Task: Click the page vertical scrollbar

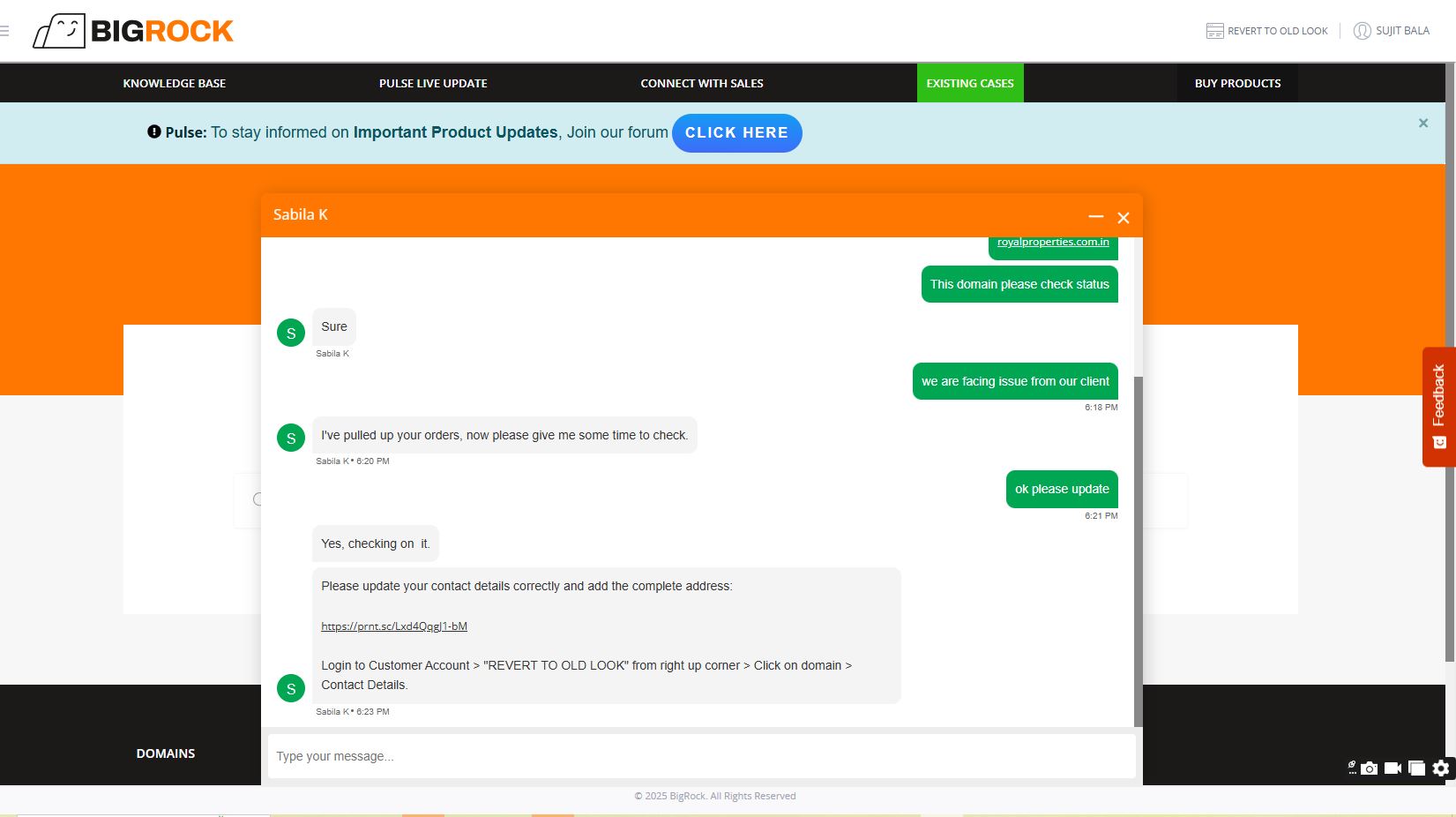Action: pyautogui.click(x=1450, y=362)
